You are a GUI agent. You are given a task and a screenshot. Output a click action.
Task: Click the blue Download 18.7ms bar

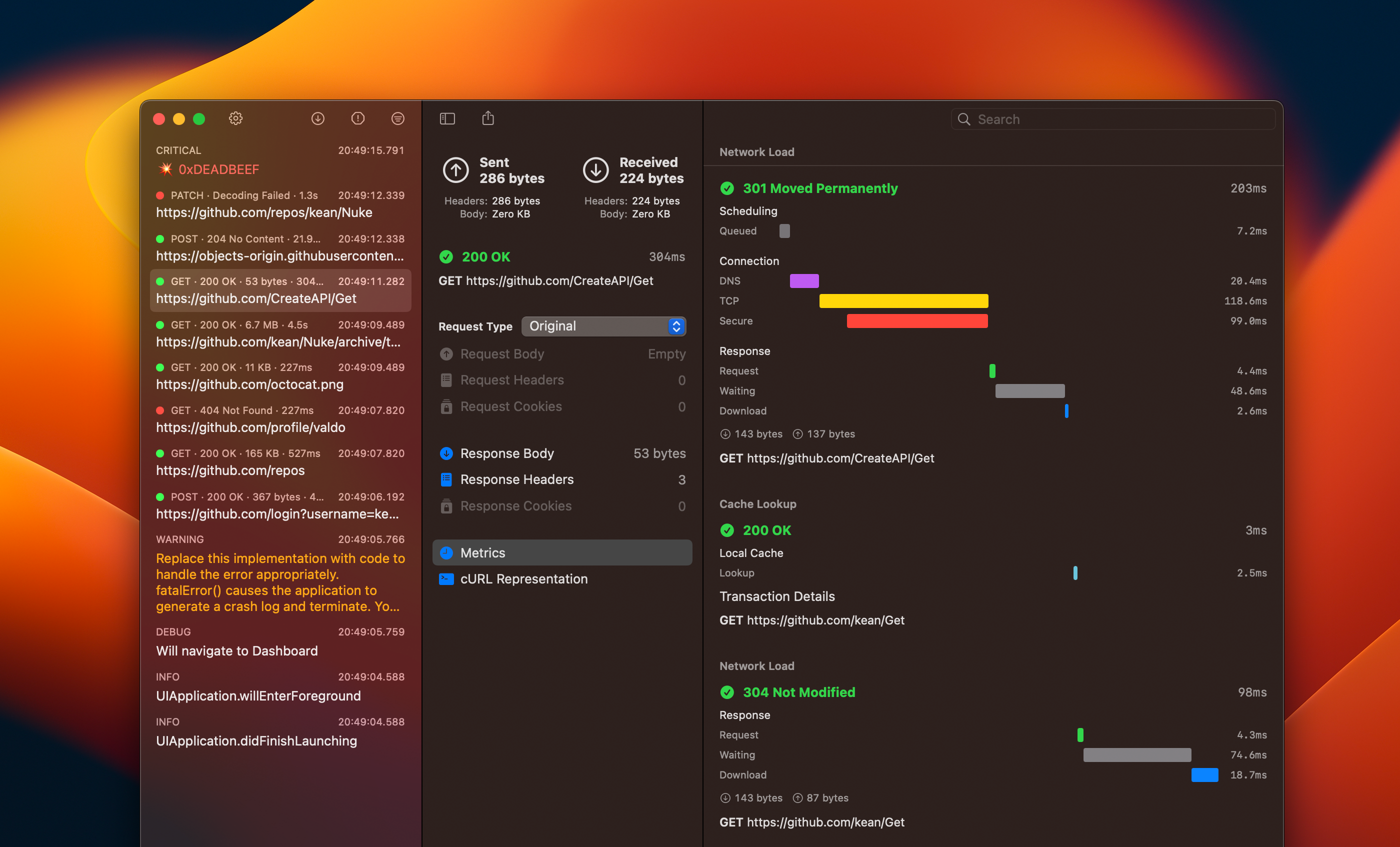[x=1204, y=775]
